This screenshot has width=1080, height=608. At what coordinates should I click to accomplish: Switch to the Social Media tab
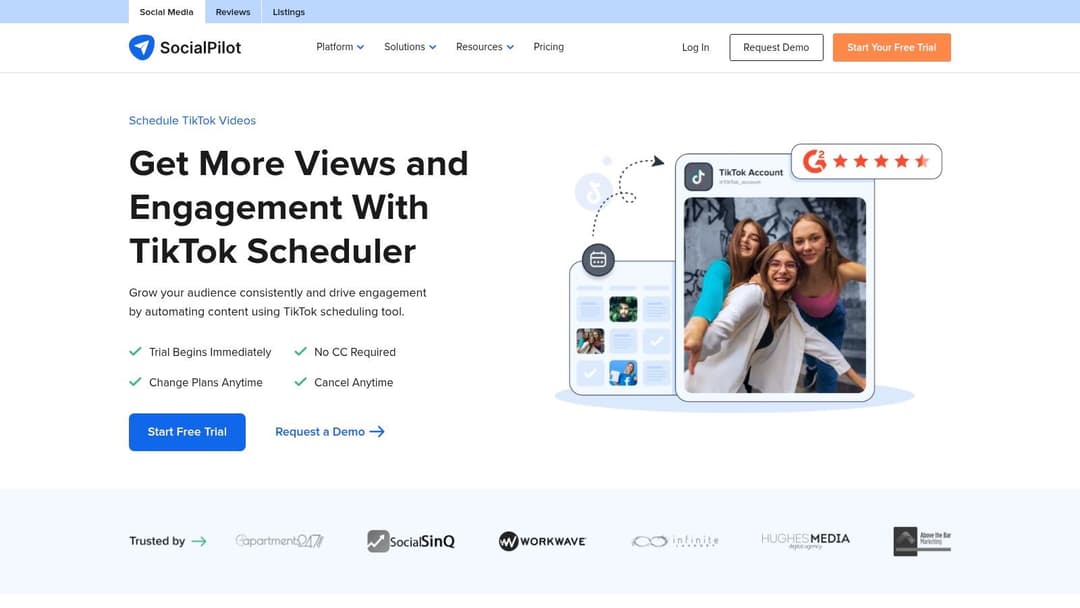pyautogui.click(x=167, y=12)
